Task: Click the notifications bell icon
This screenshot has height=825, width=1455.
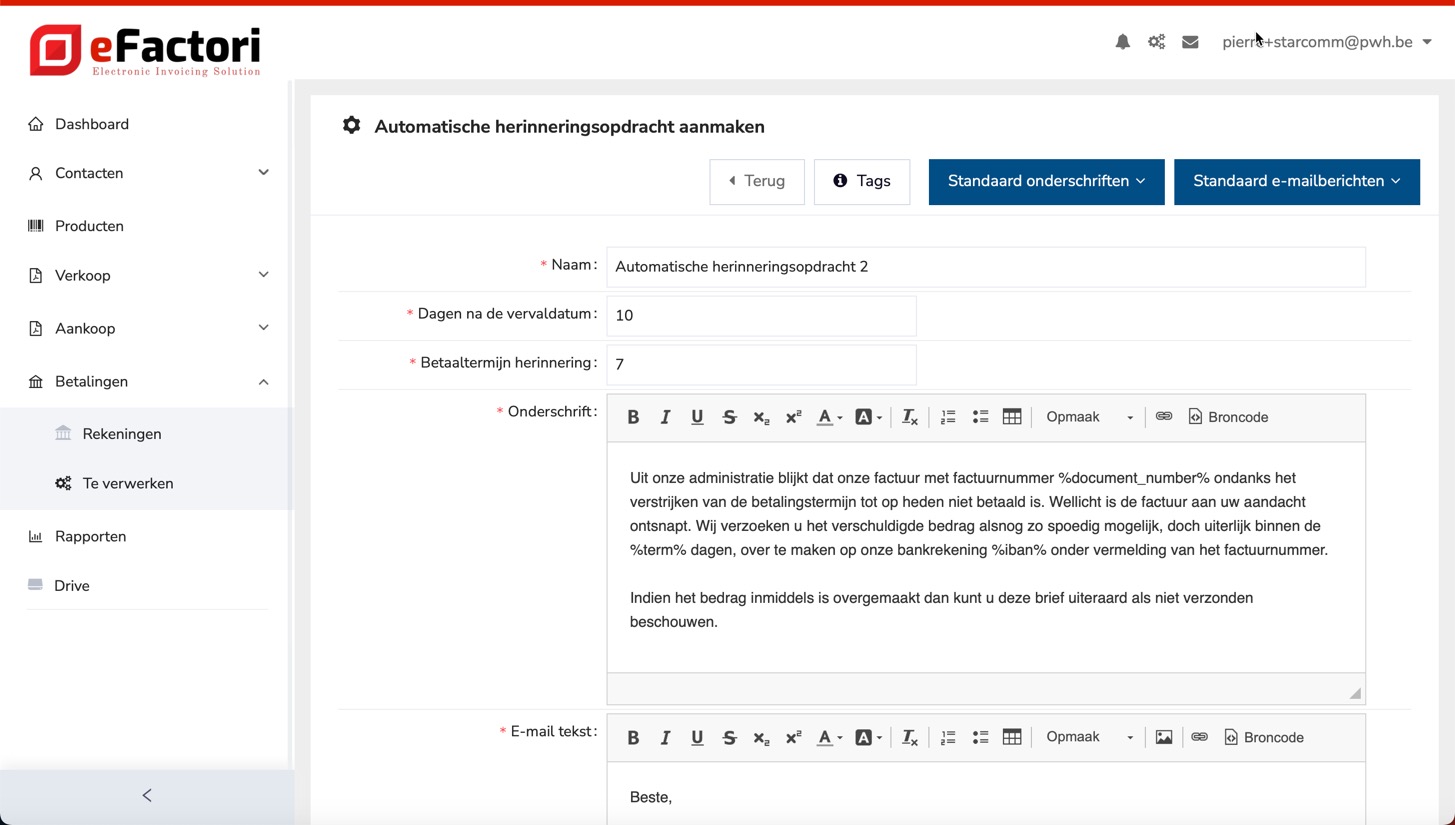Action: [x=1122, y=42]
